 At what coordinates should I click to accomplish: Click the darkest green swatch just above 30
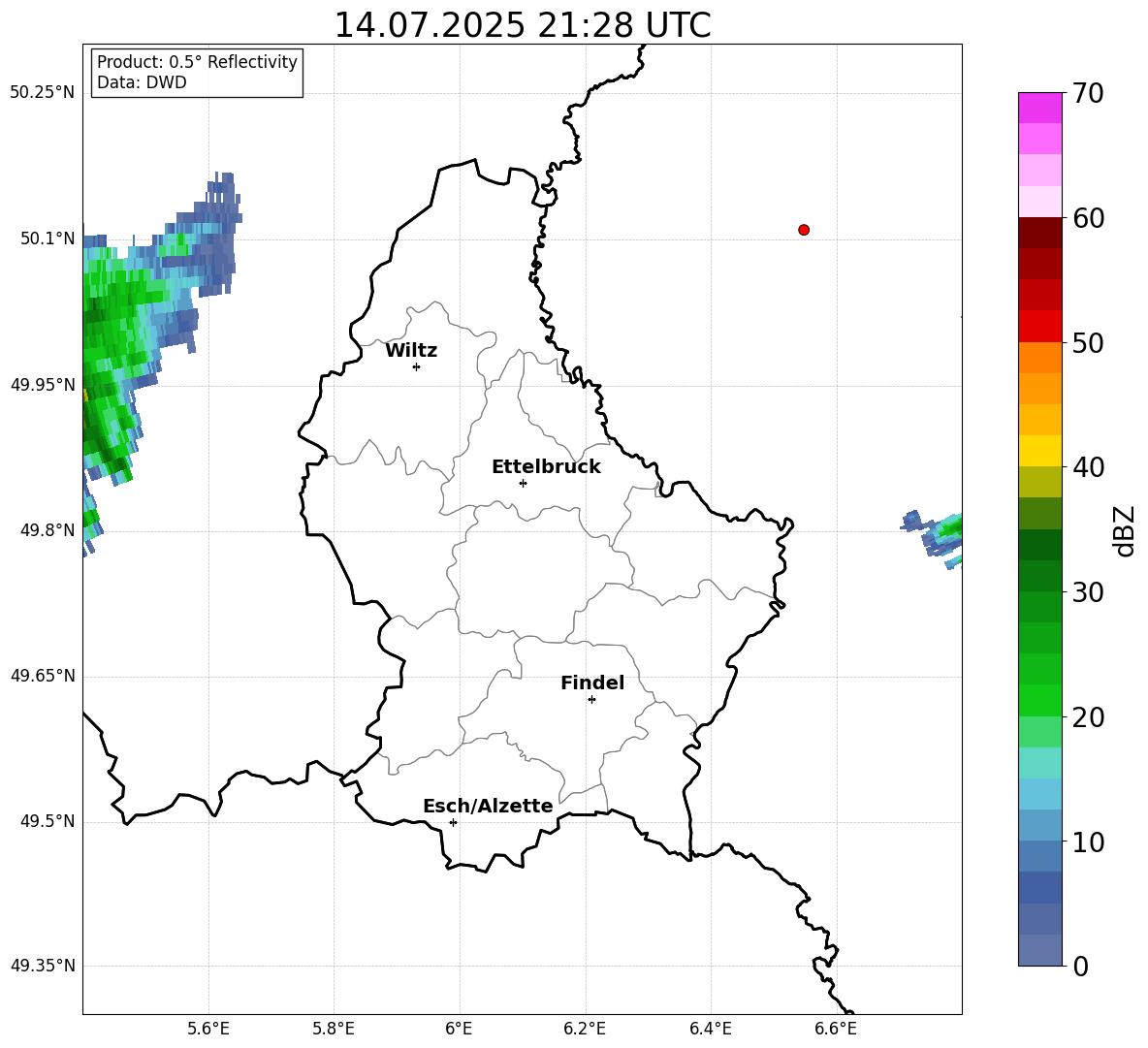(x=1040, y=545)
